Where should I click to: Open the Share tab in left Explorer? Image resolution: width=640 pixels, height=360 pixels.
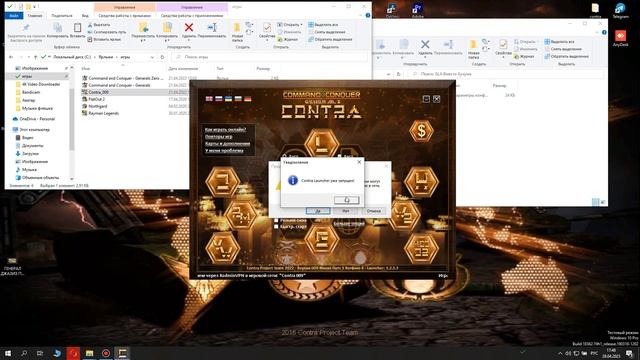[x=62, y=16]
